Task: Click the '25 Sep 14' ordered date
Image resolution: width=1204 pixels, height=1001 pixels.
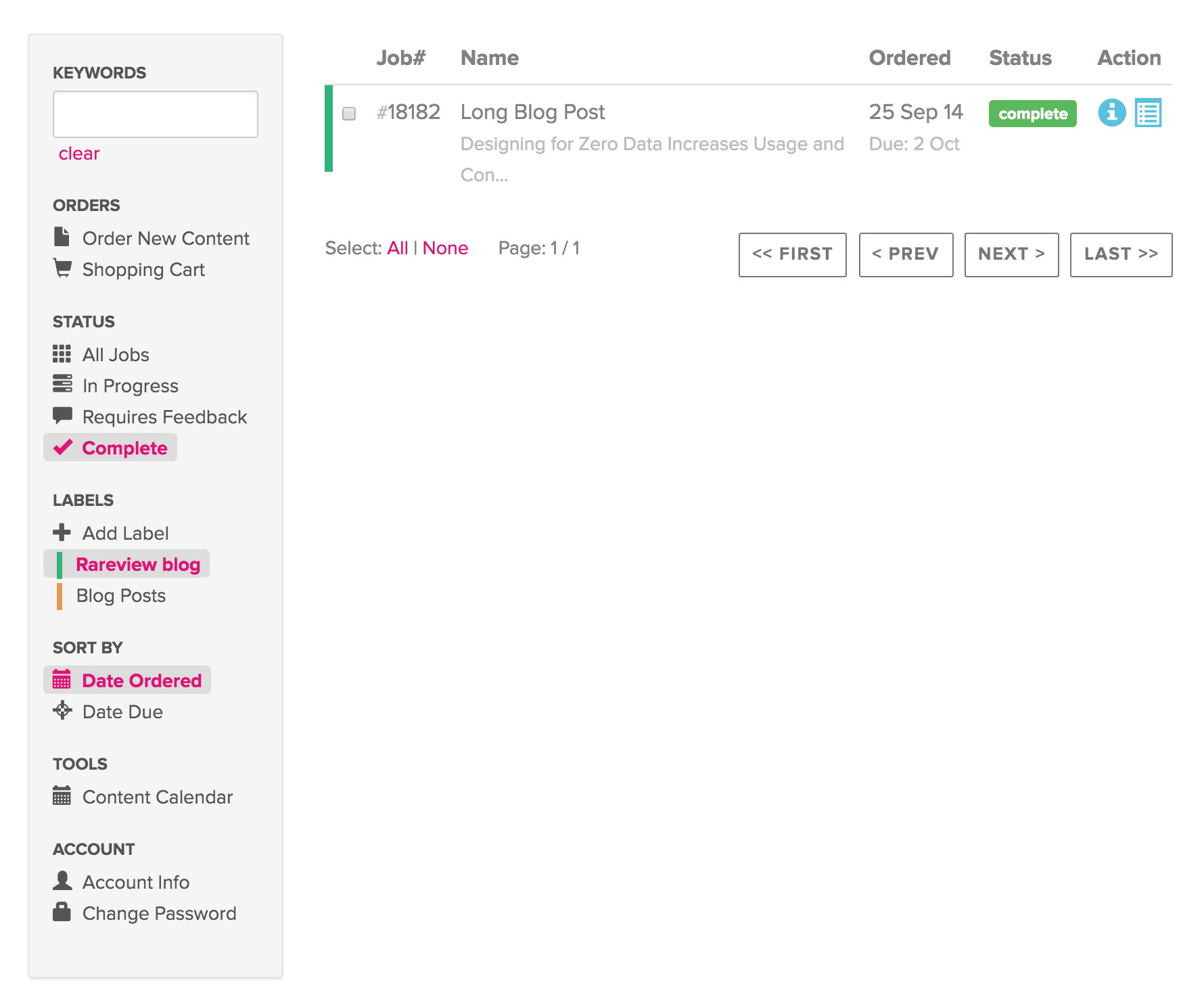Action: [x=916, y=112]
